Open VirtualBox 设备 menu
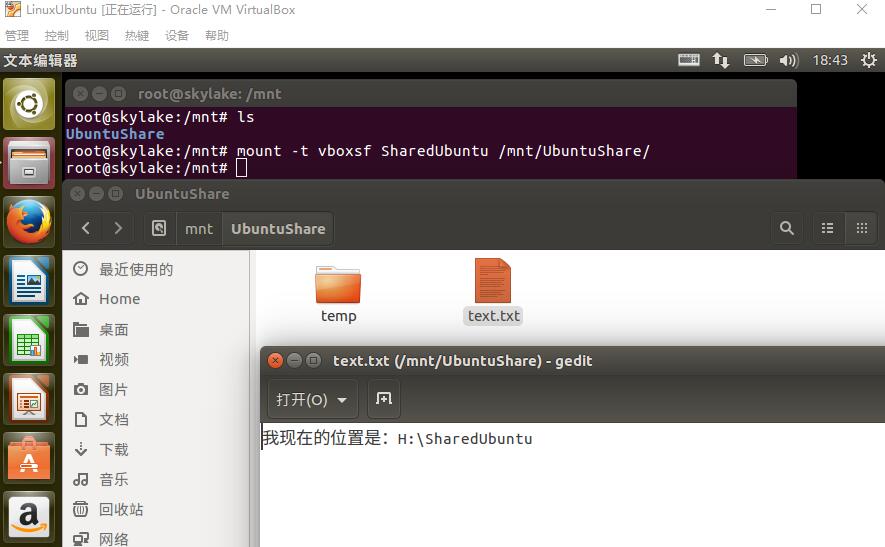 (177, 36)
